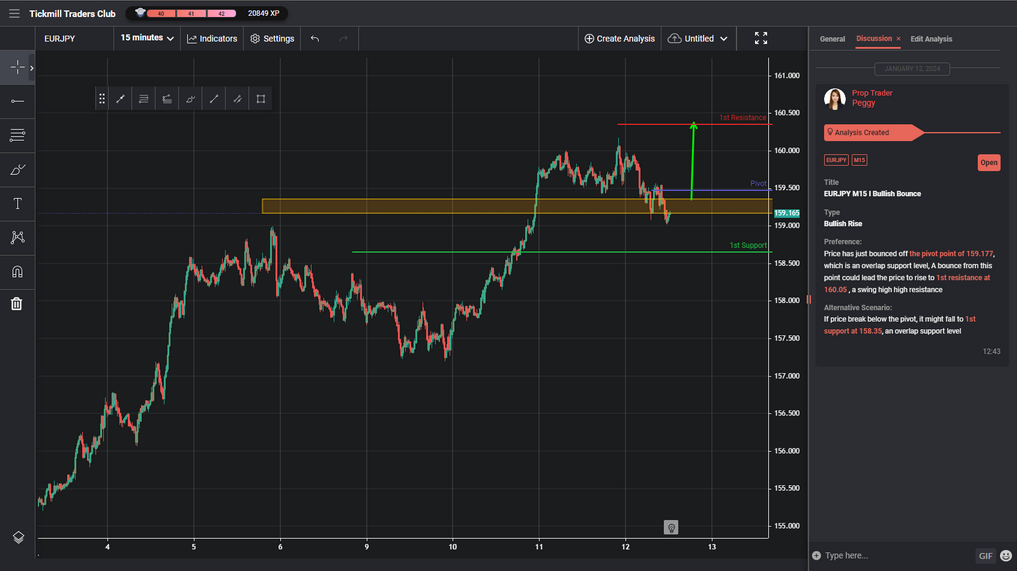1017x572 pixels.
Task: Click the 1st Resistance line label
Action: (743, 117)
